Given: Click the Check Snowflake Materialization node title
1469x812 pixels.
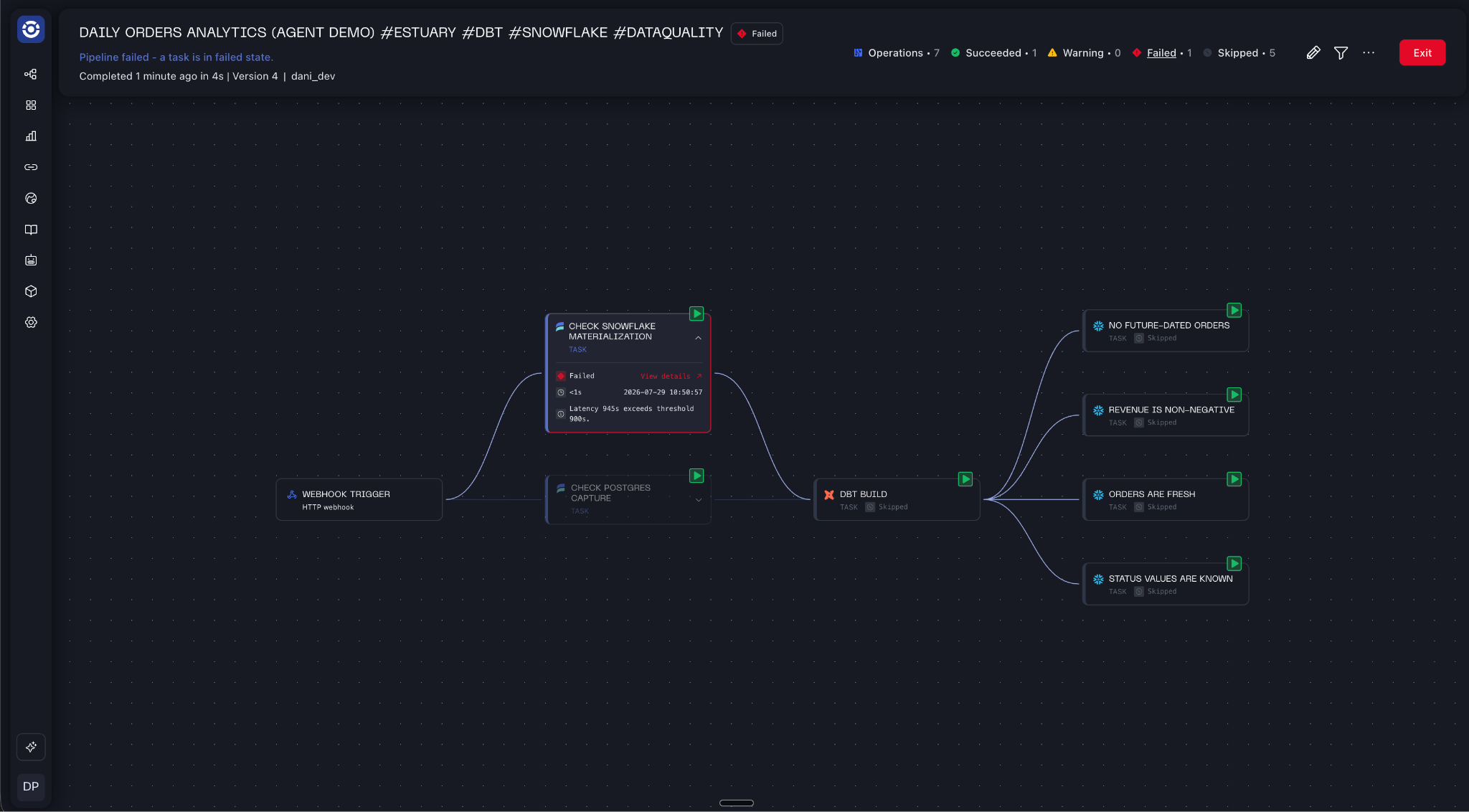Looking at the screenshot, I should click(612, 331).
